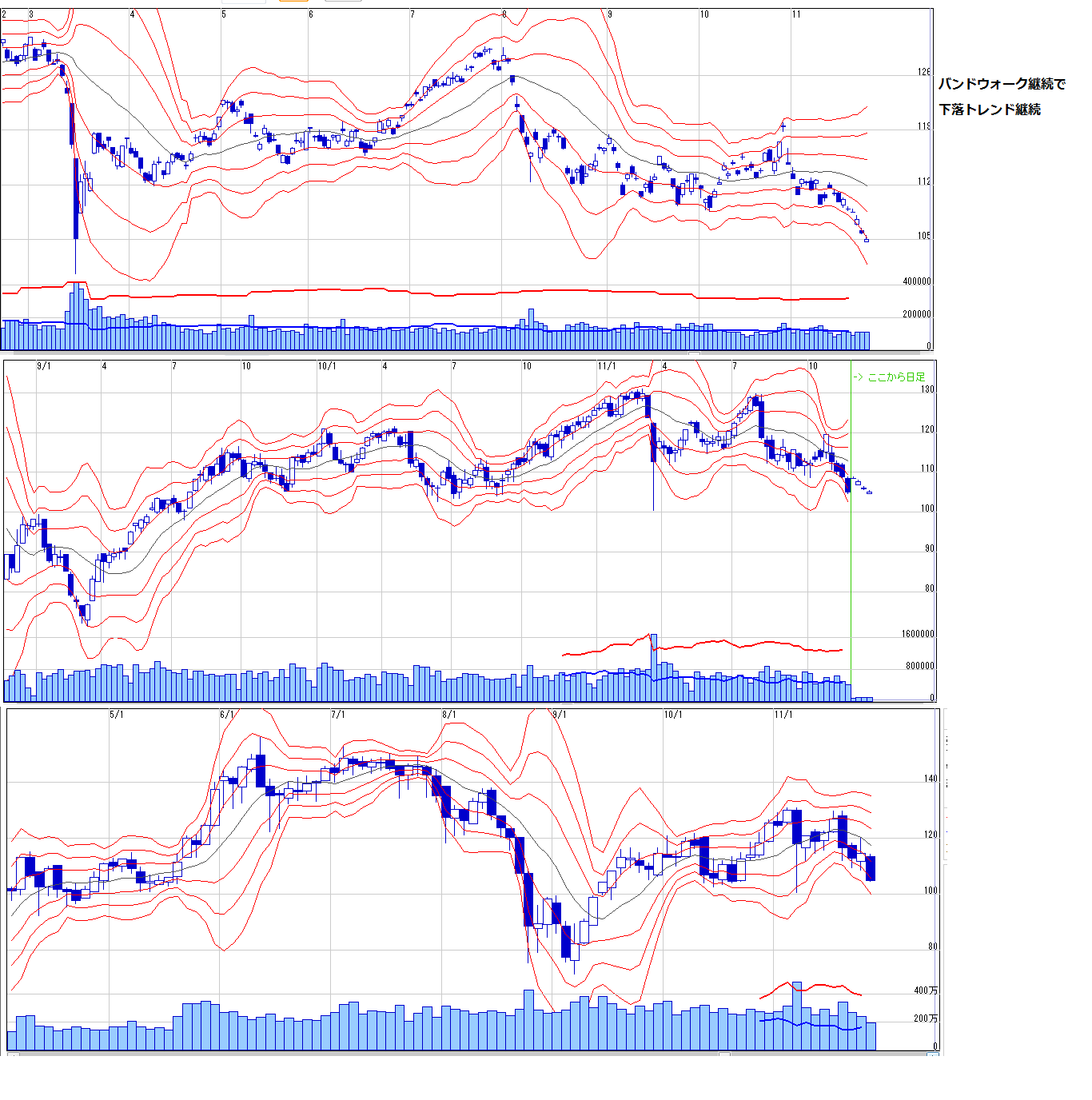
Task: Click the 140 price label on bottom chart
Action: [x=931, y=779]
